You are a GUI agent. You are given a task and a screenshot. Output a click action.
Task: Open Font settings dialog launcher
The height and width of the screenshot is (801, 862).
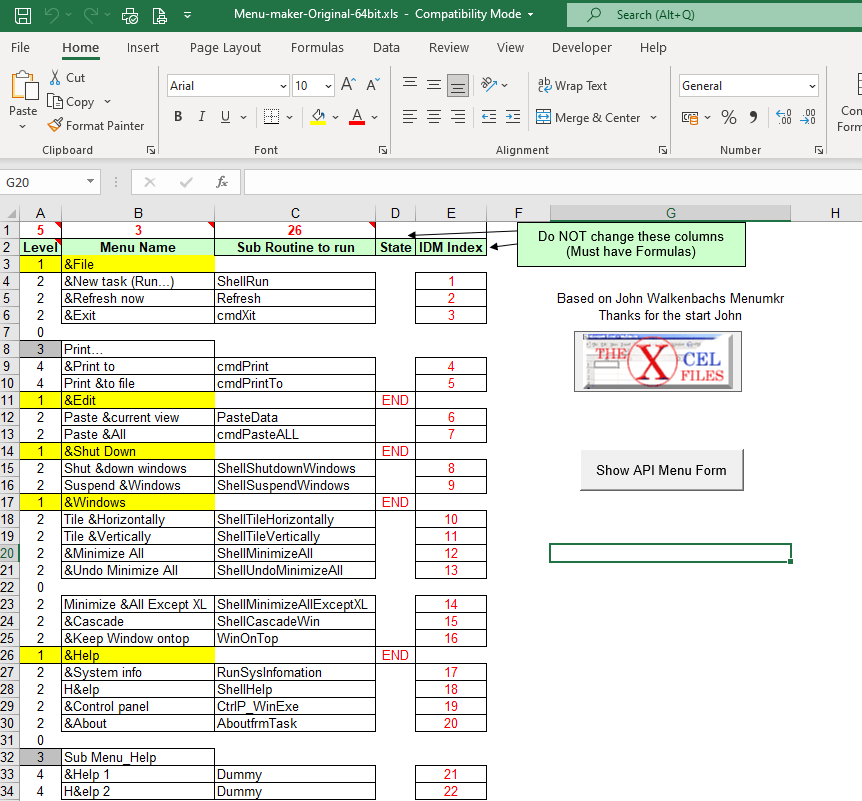coord(383,150)
